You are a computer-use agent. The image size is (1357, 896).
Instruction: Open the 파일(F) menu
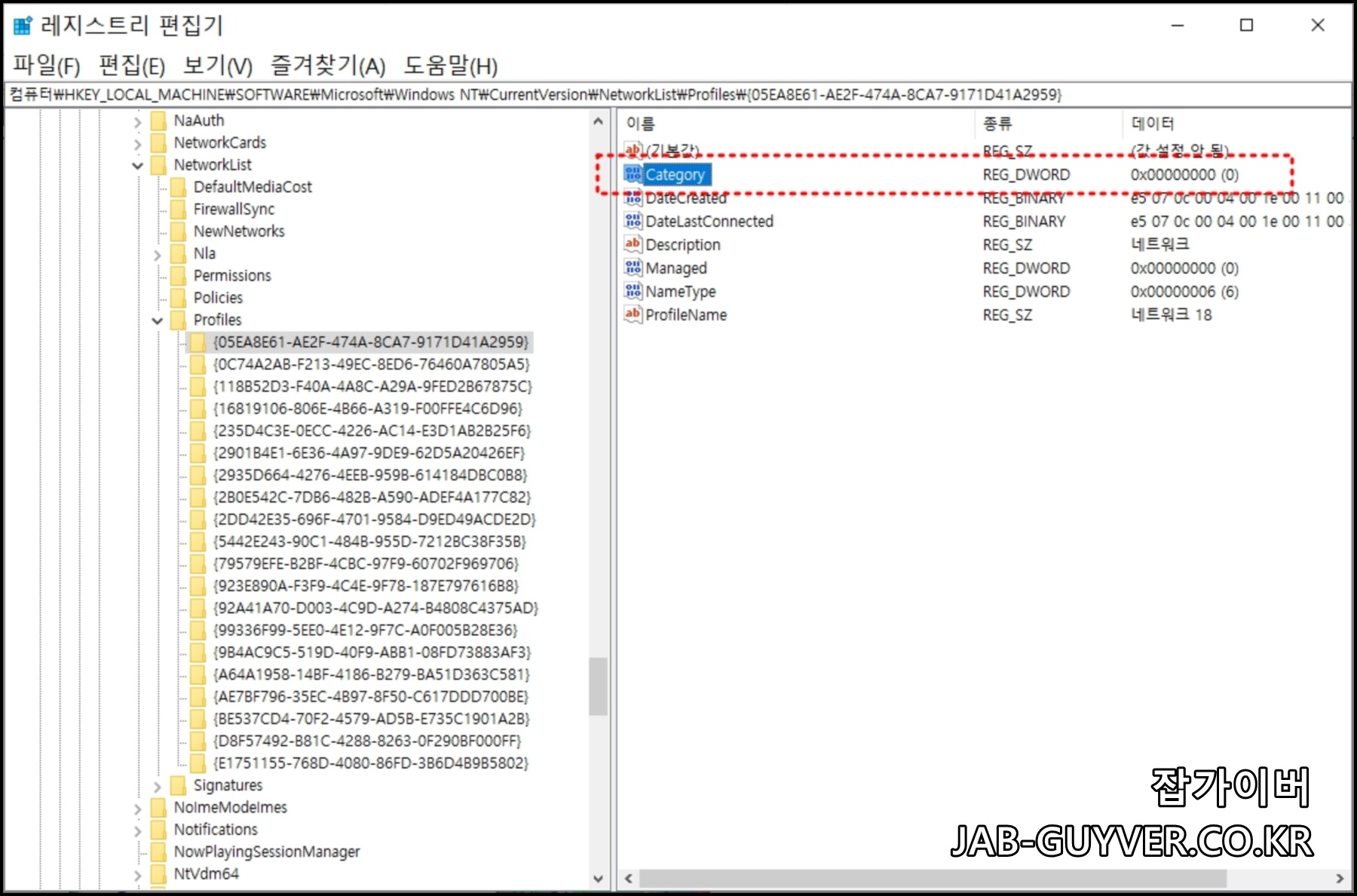pos(47,66)
